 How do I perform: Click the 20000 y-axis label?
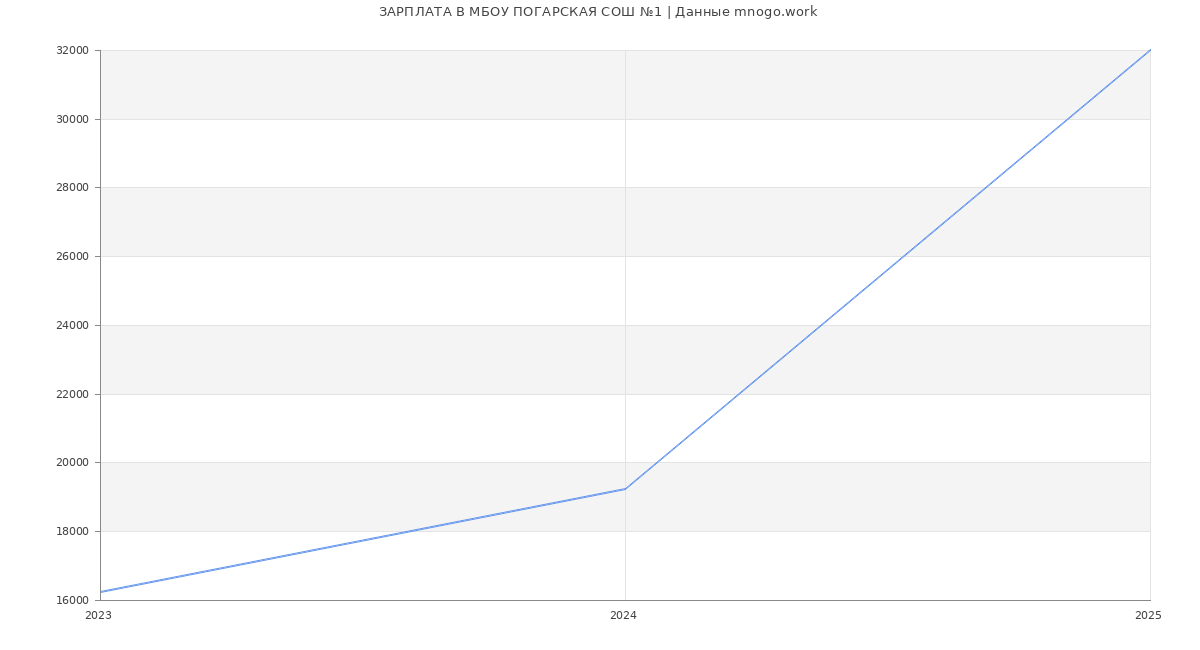pyautogui.click(x=72, y=463)
